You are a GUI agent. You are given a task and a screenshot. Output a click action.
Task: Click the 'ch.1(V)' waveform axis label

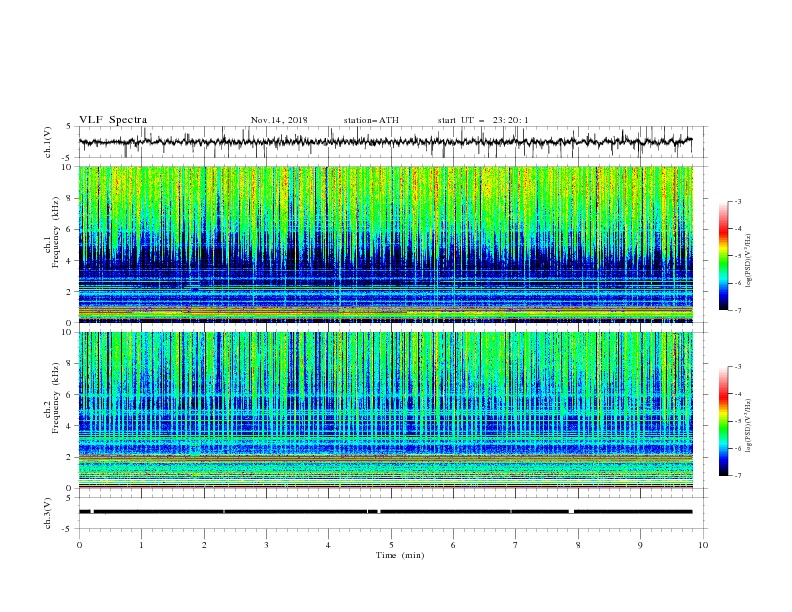tap(48, 142)
